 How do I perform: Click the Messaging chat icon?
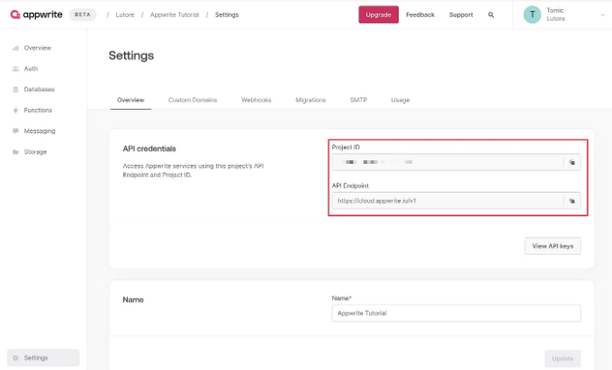pyautogui.click(x=16, y=131)
